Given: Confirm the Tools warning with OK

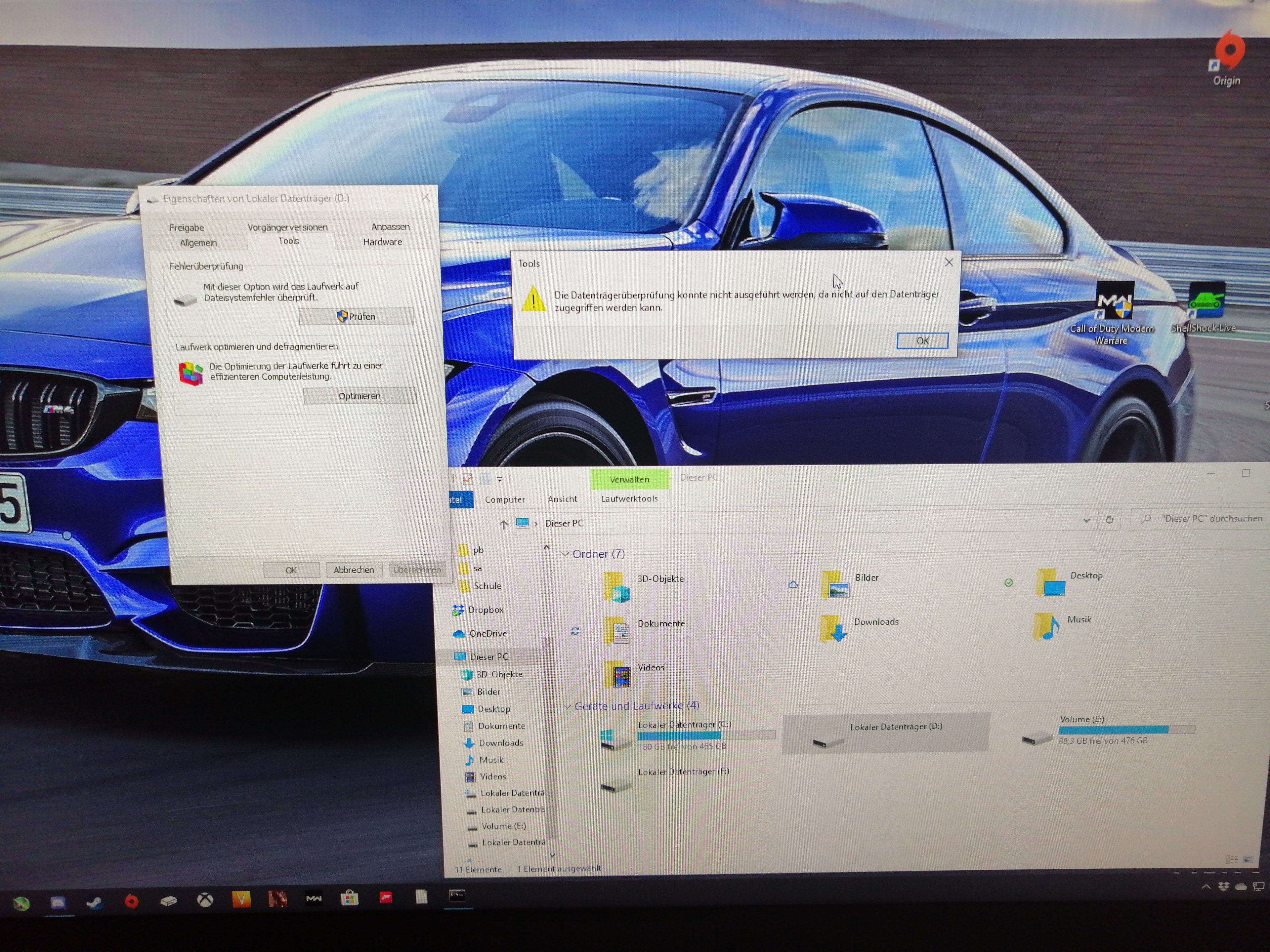Looking at the screenshot, I should (922, 341).
